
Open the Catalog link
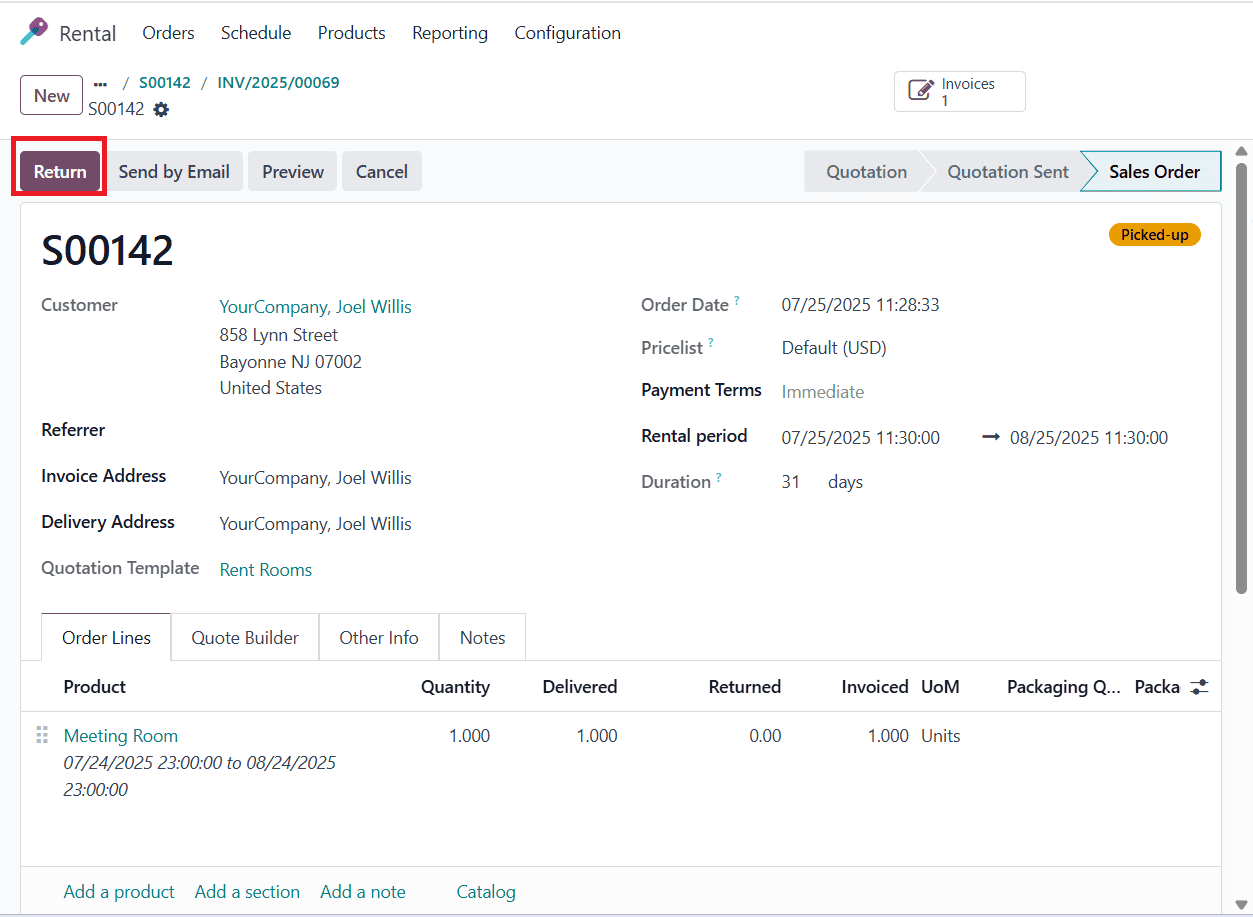click(486, 892)
